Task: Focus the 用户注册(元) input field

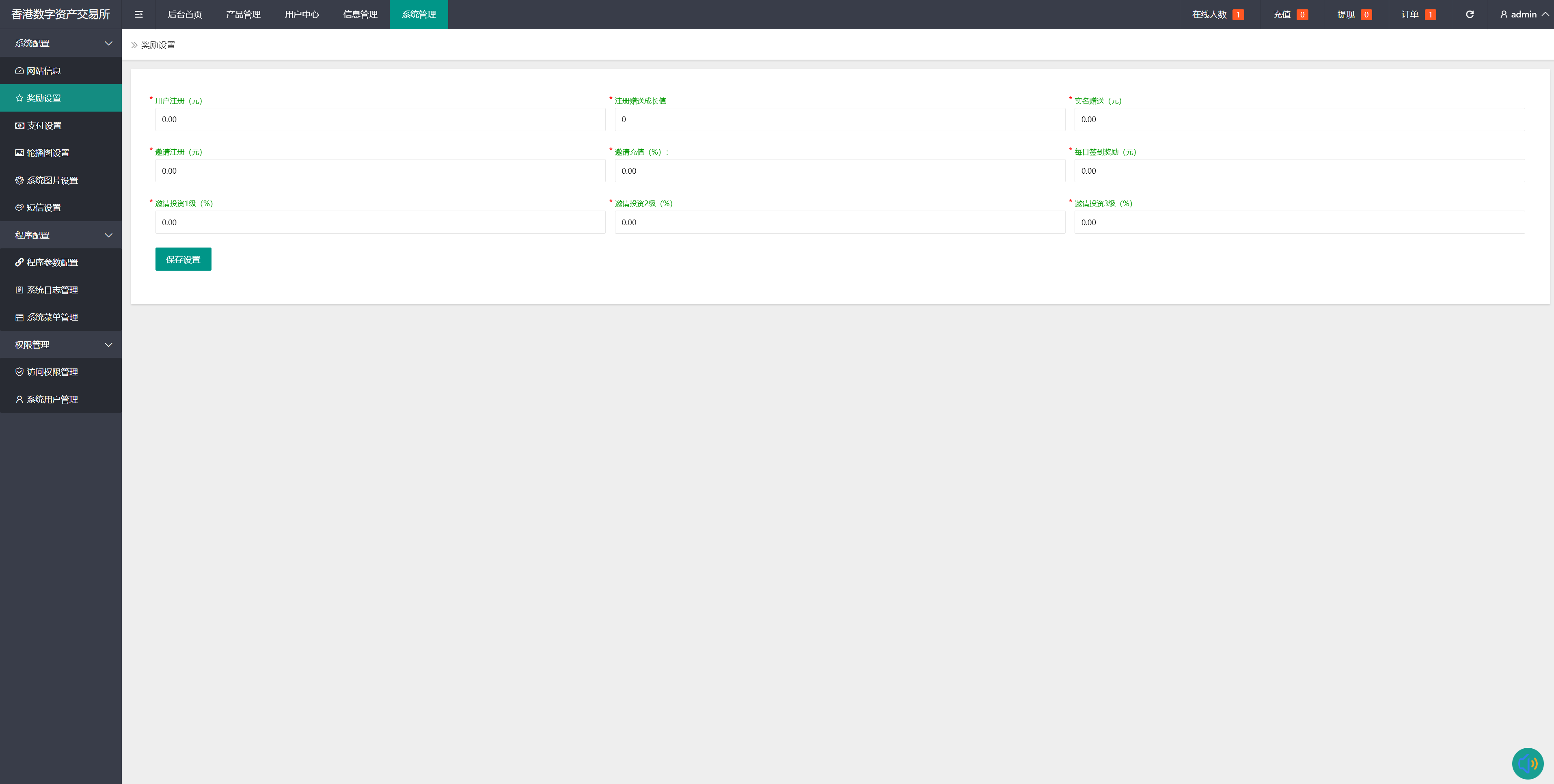Action: 380,119
